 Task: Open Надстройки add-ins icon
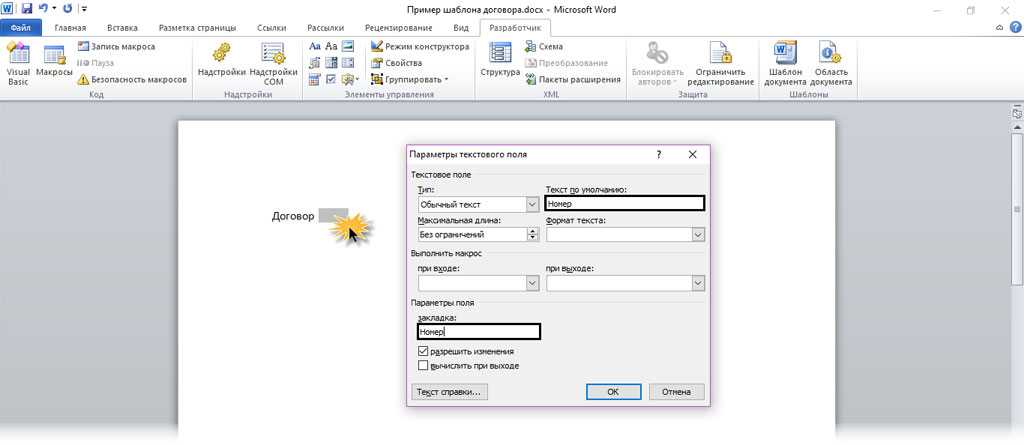point(221,60)
